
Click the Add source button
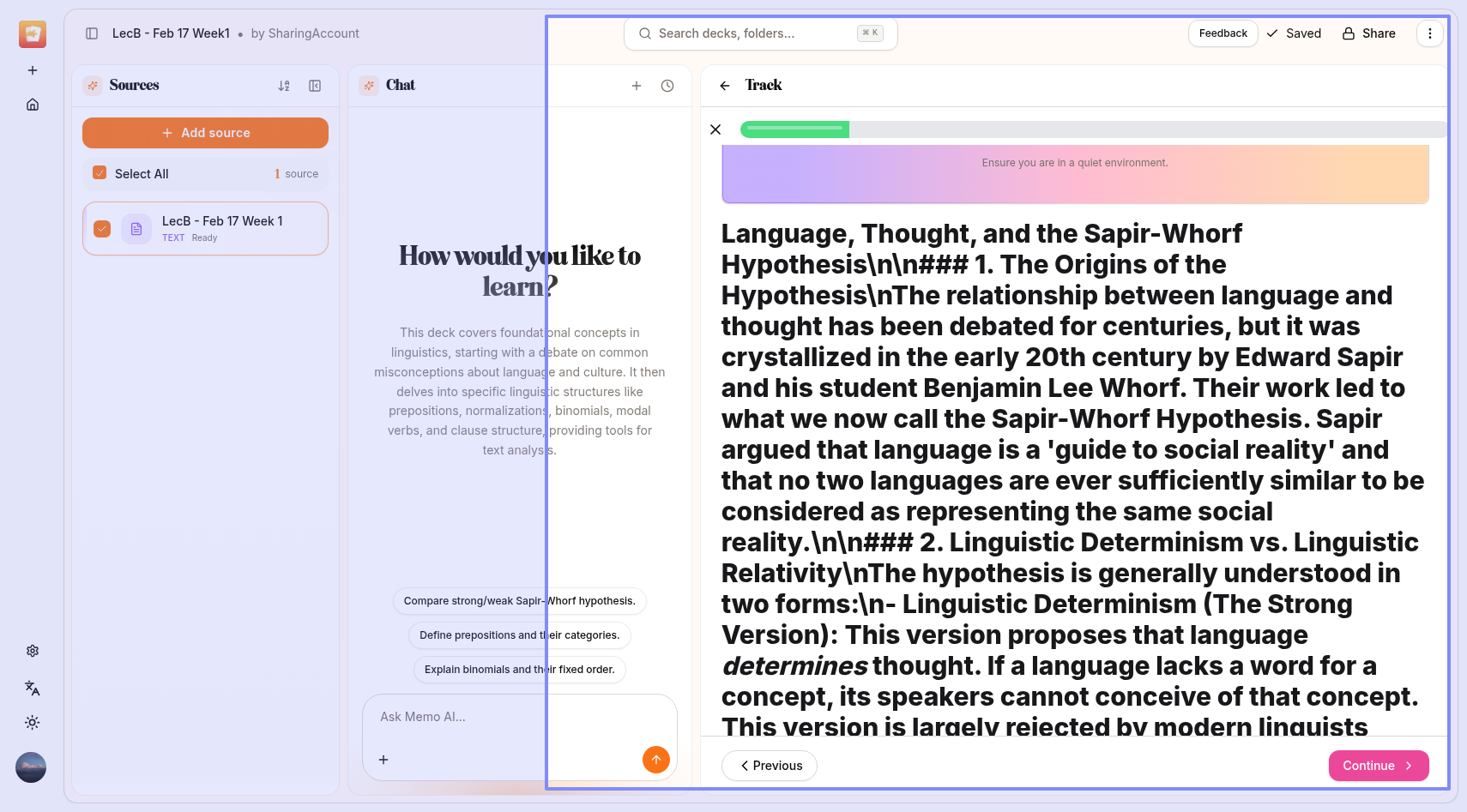[205, 133]
